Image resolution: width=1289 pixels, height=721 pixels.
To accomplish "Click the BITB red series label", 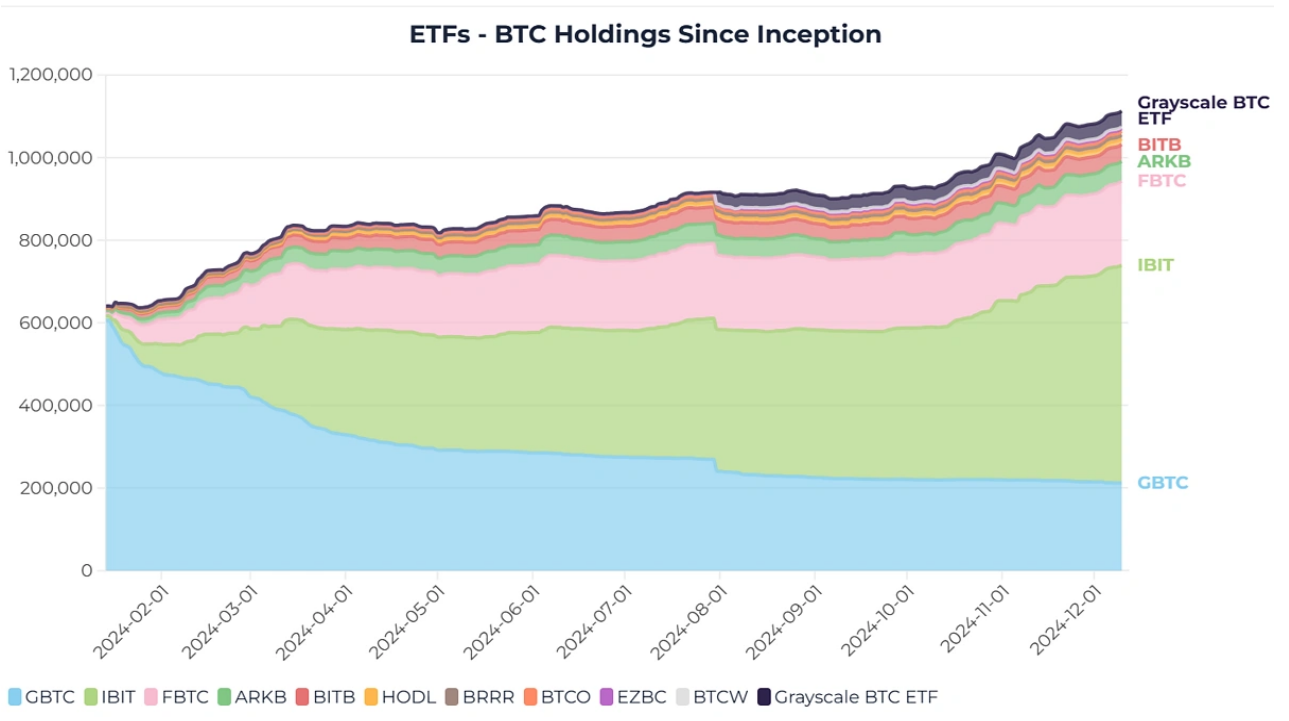I will click(x=1159, y=145).
